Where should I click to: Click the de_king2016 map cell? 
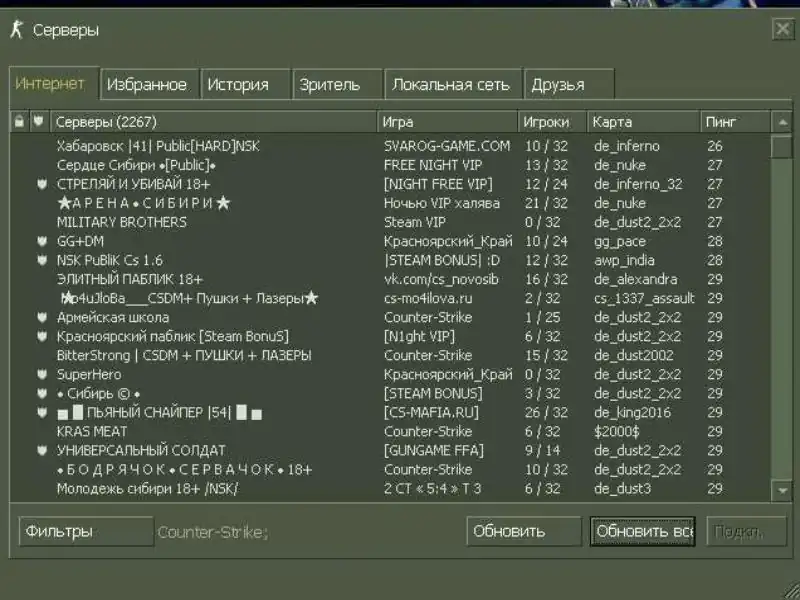click(632, 412)
